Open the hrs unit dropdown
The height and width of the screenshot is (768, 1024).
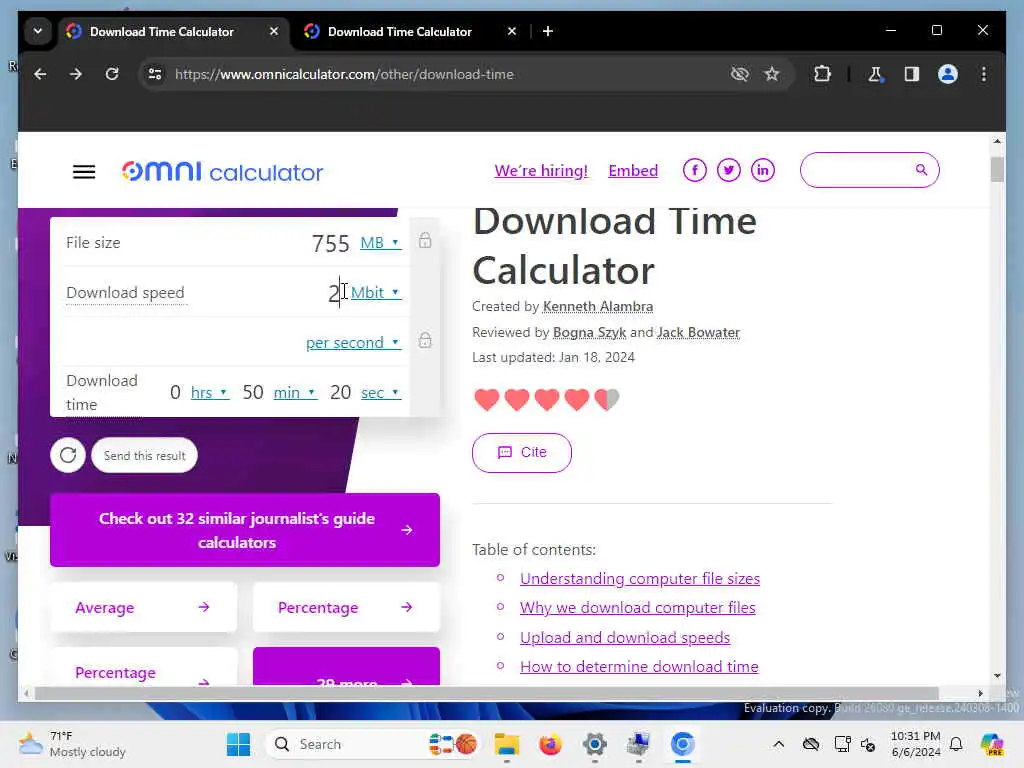click(x=210, y=392)
